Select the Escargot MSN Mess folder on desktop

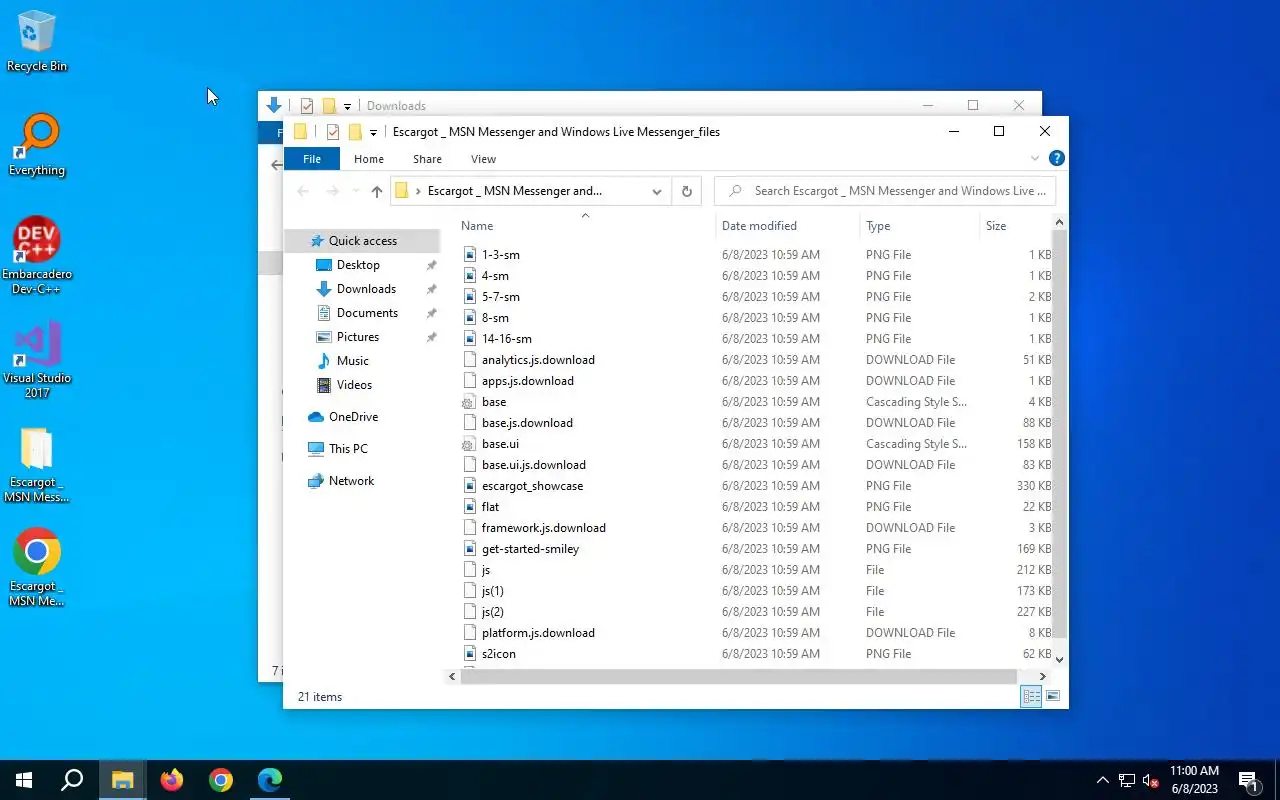tap(37, 465)
